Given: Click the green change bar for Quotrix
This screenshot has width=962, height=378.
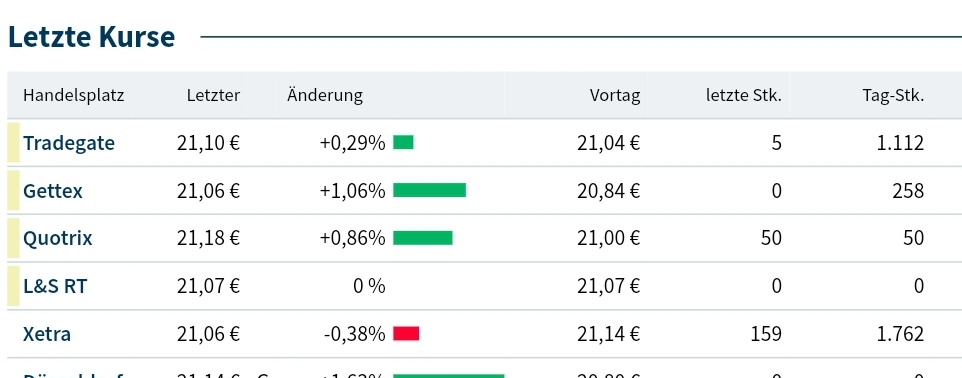Looking at the screenshot, I should click(423, 237).
